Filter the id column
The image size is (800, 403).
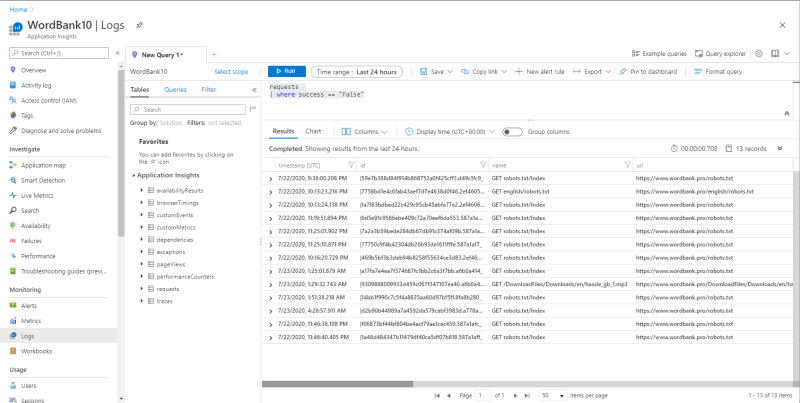point(483,165)
